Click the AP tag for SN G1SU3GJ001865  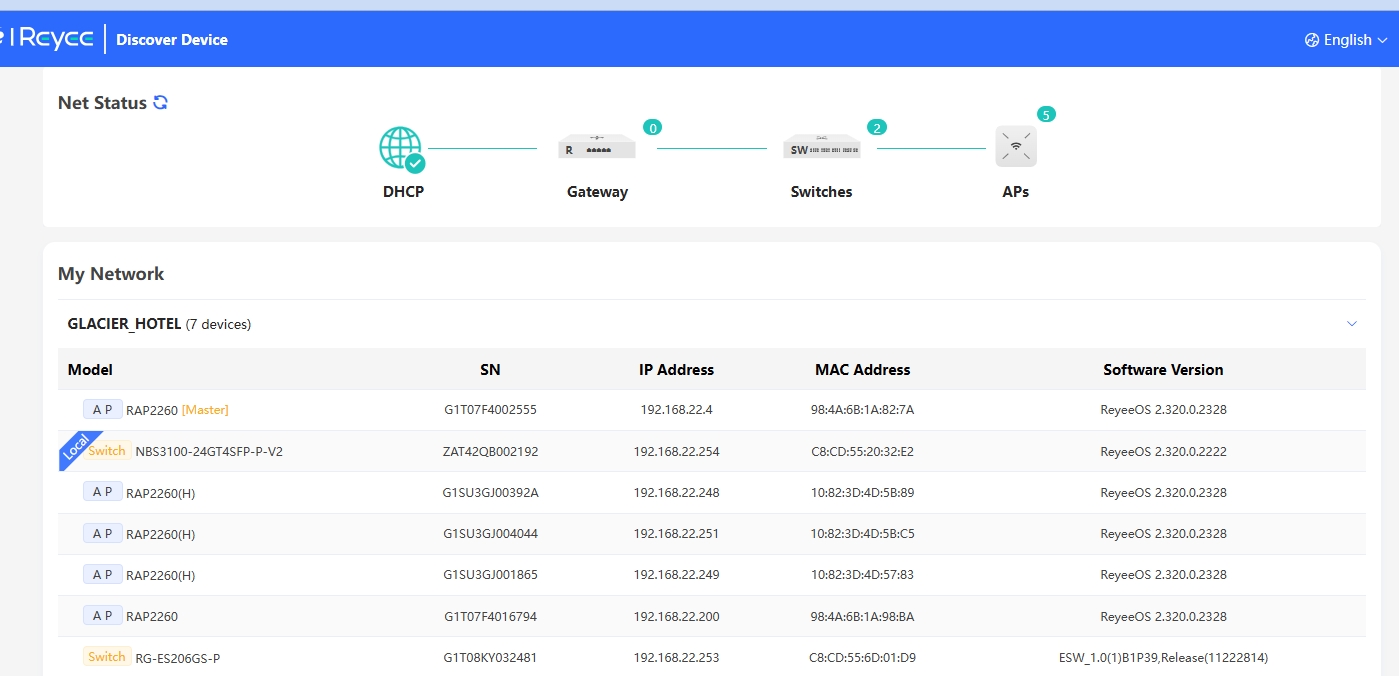pyautogui.click(x=103, y=574)
